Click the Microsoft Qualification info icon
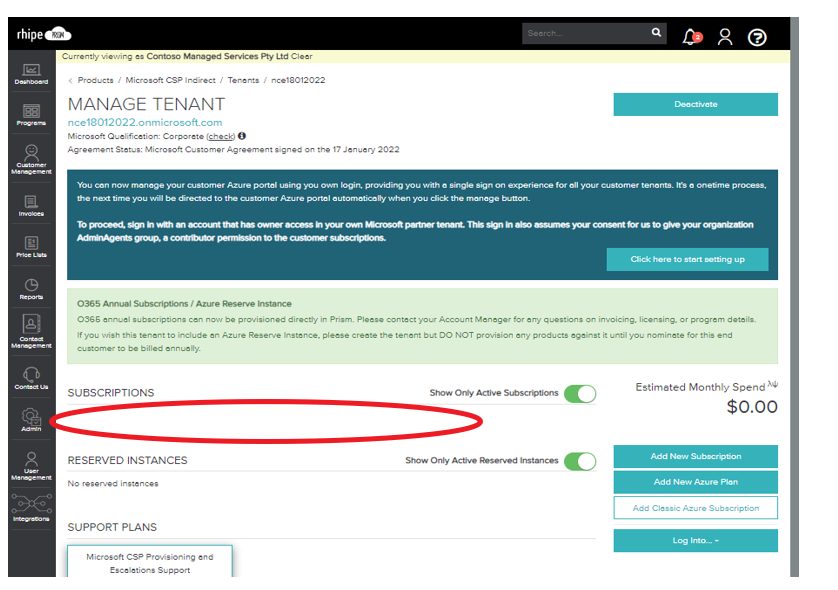 242,136
